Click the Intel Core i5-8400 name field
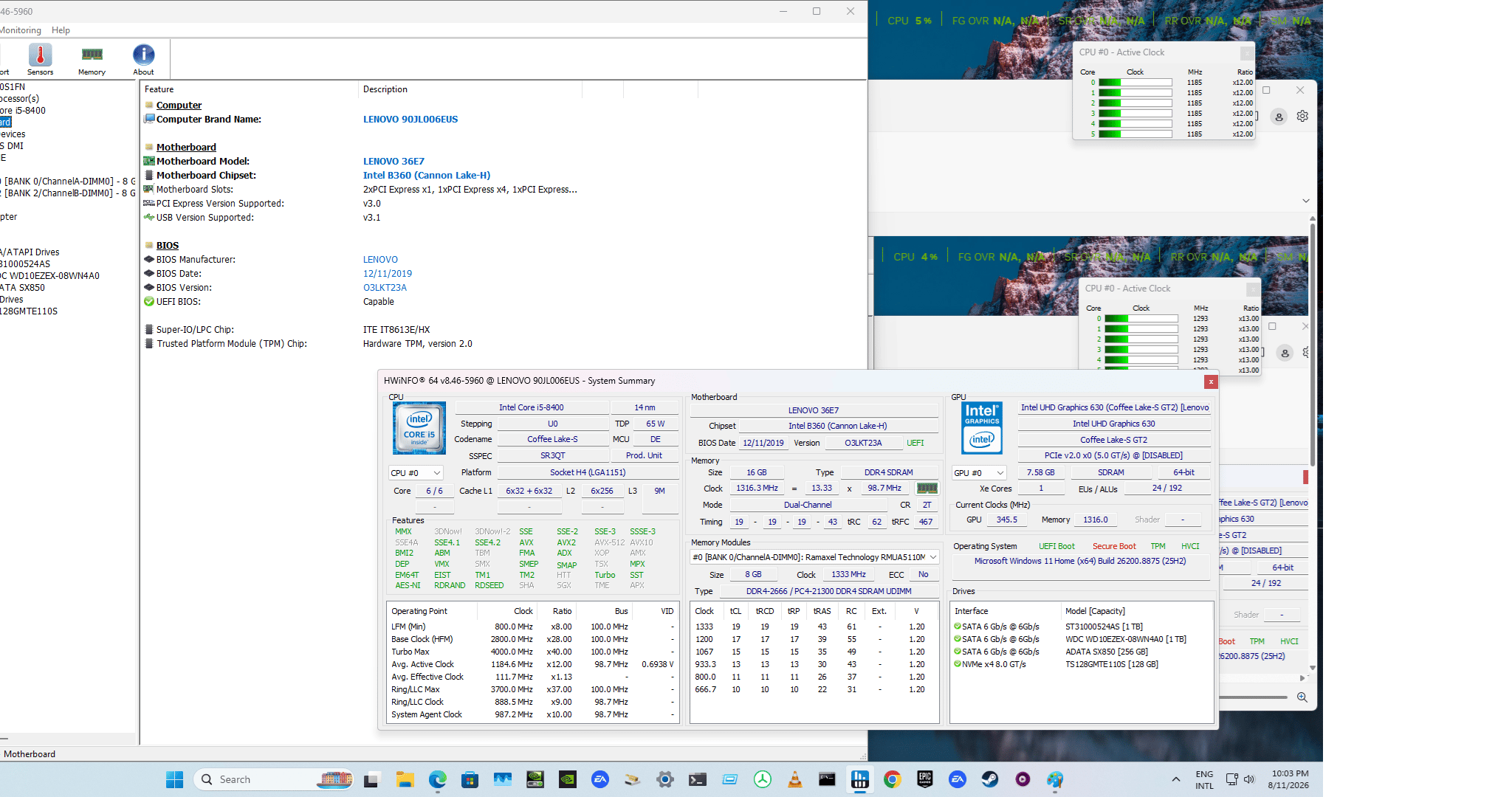Viewport: 1512px width, 797px height. click(532, 407)
